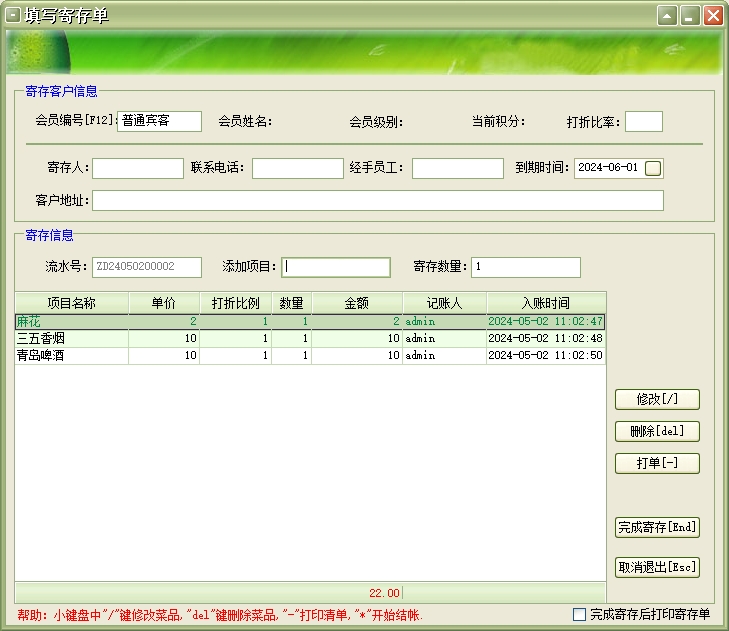Focus the 会员编号 member ID field
The image size is (729, 631).
click(x=159, y=121)
